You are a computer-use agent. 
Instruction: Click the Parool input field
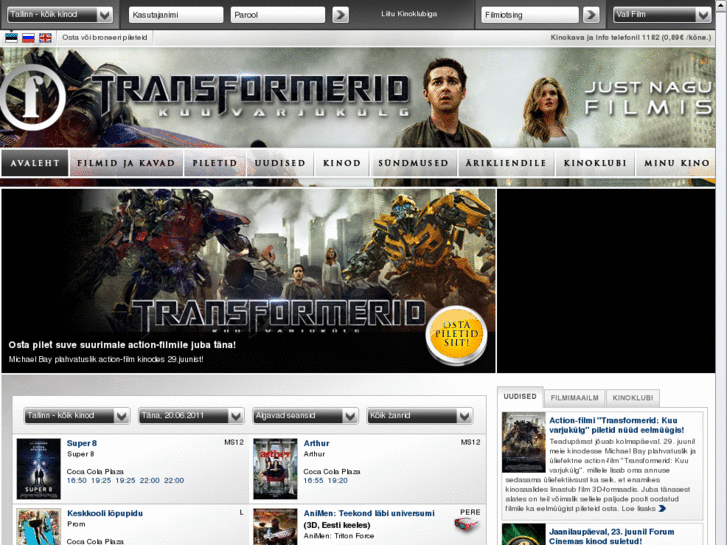point(278,15)
